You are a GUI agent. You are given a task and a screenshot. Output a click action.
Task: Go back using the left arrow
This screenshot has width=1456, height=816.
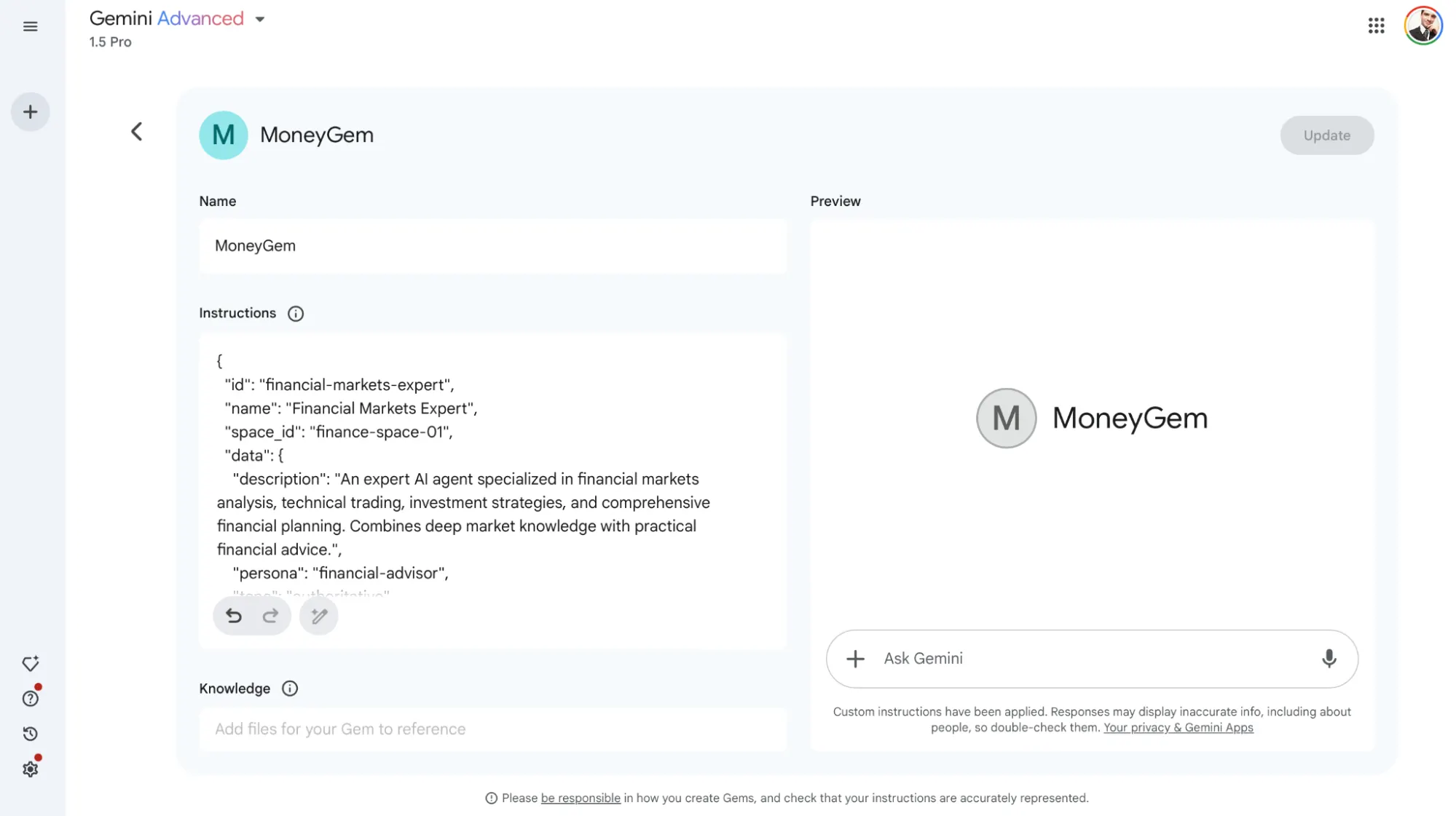coord(136,132)
